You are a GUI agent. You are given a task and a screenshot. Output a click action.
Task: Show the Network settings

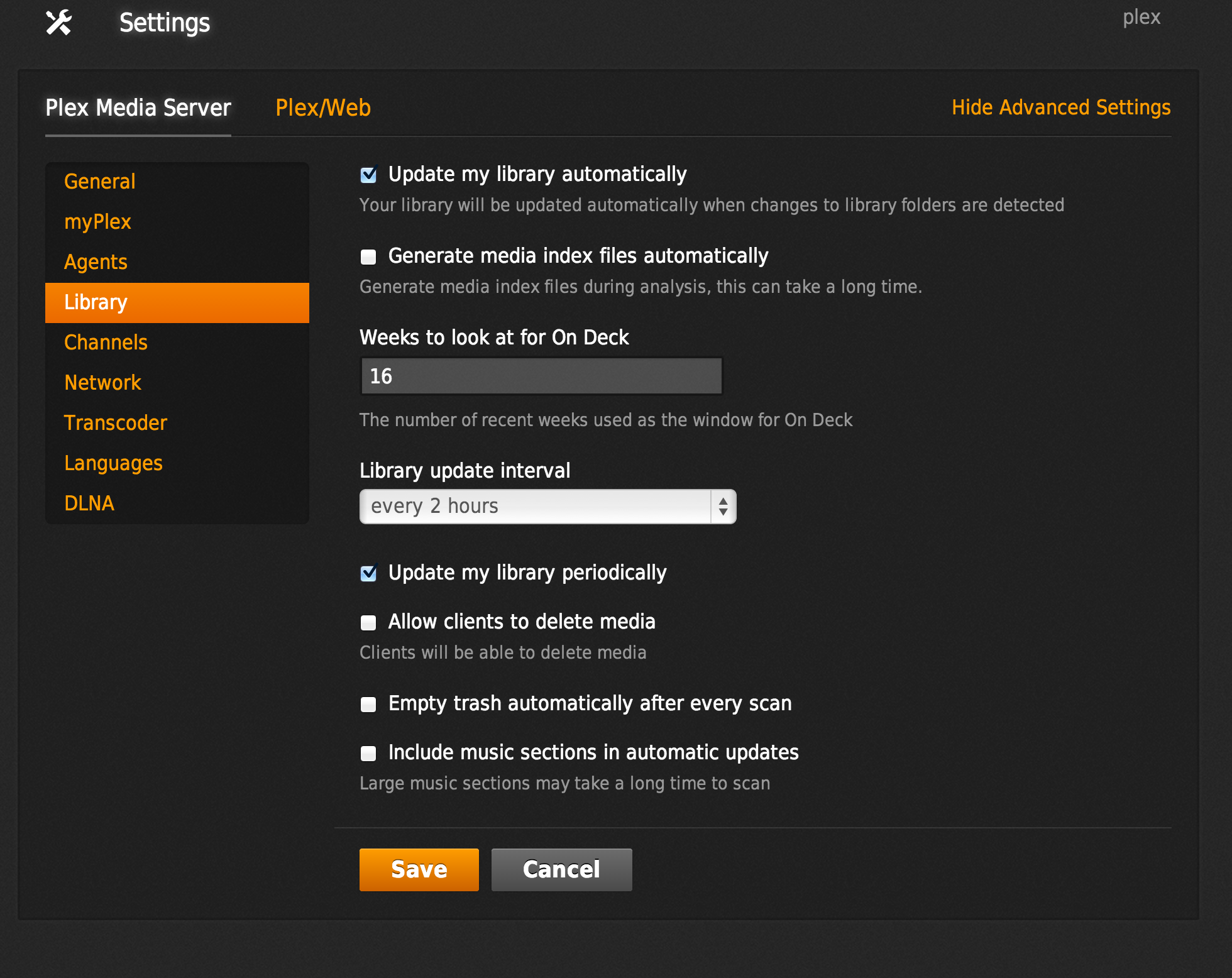click(177, 383)
